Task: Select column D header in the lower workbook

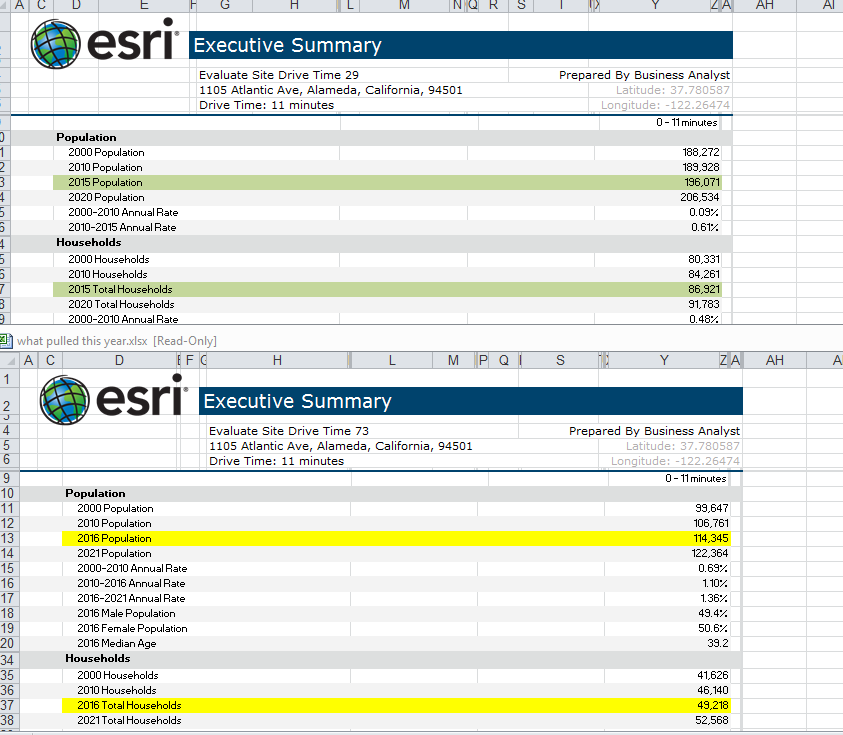Action: (119, 360)
